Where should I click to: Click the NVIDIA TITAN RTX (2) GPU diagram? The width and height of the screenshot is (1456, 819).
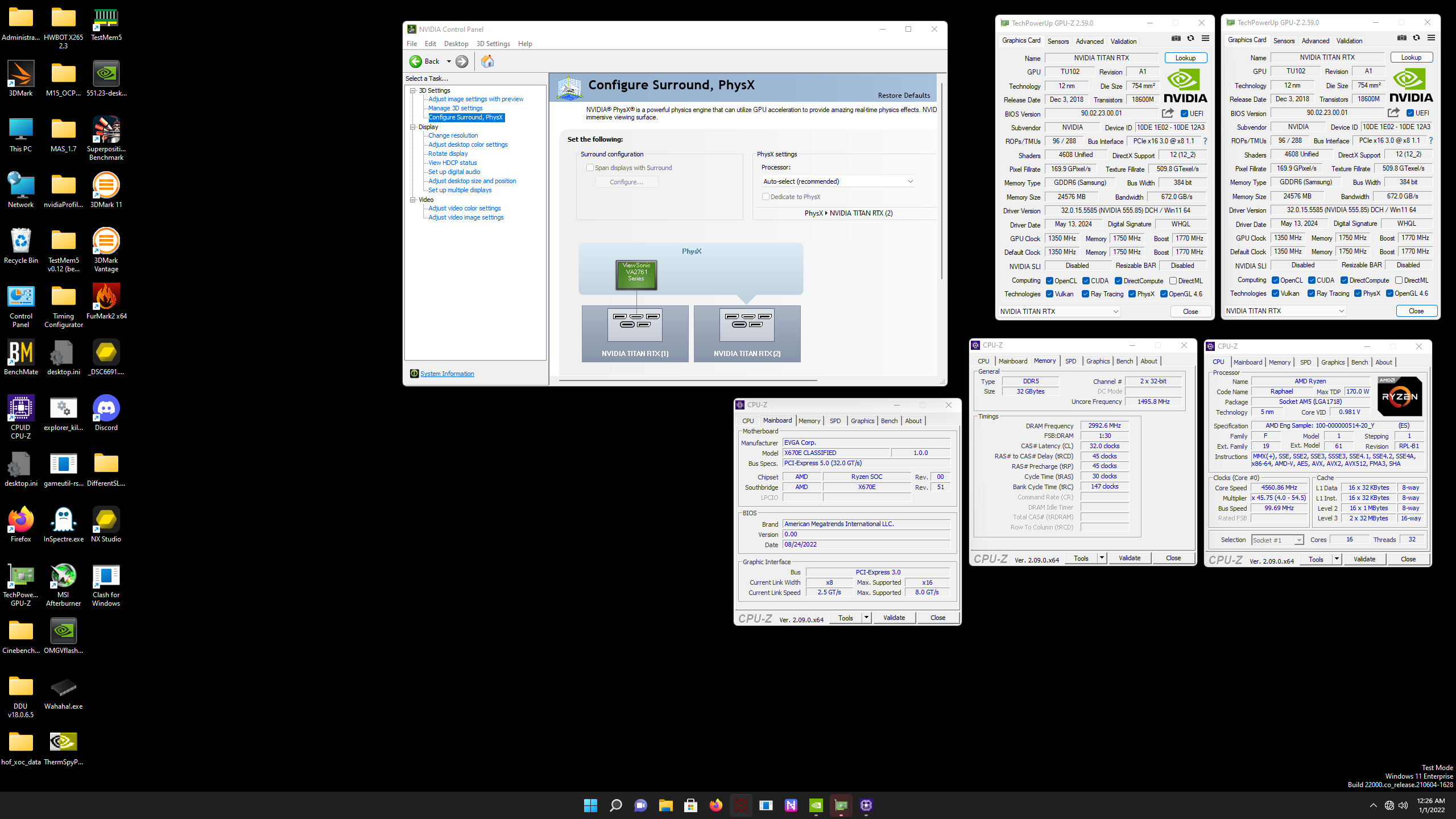coord(747,334)
